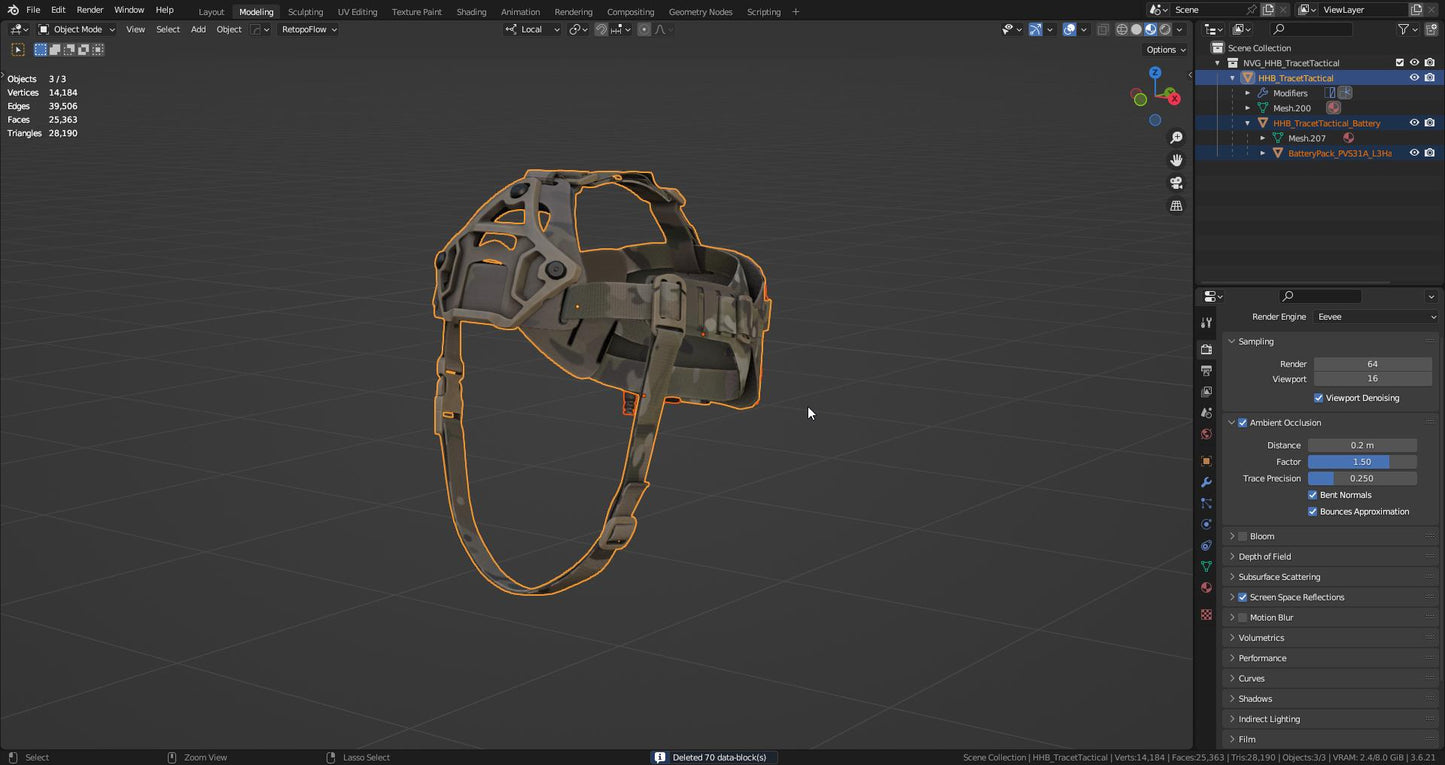This screenshot has height=765, width=1445.
Task: Expand the Depth of Field panel
Action: tap(1264, 557)
